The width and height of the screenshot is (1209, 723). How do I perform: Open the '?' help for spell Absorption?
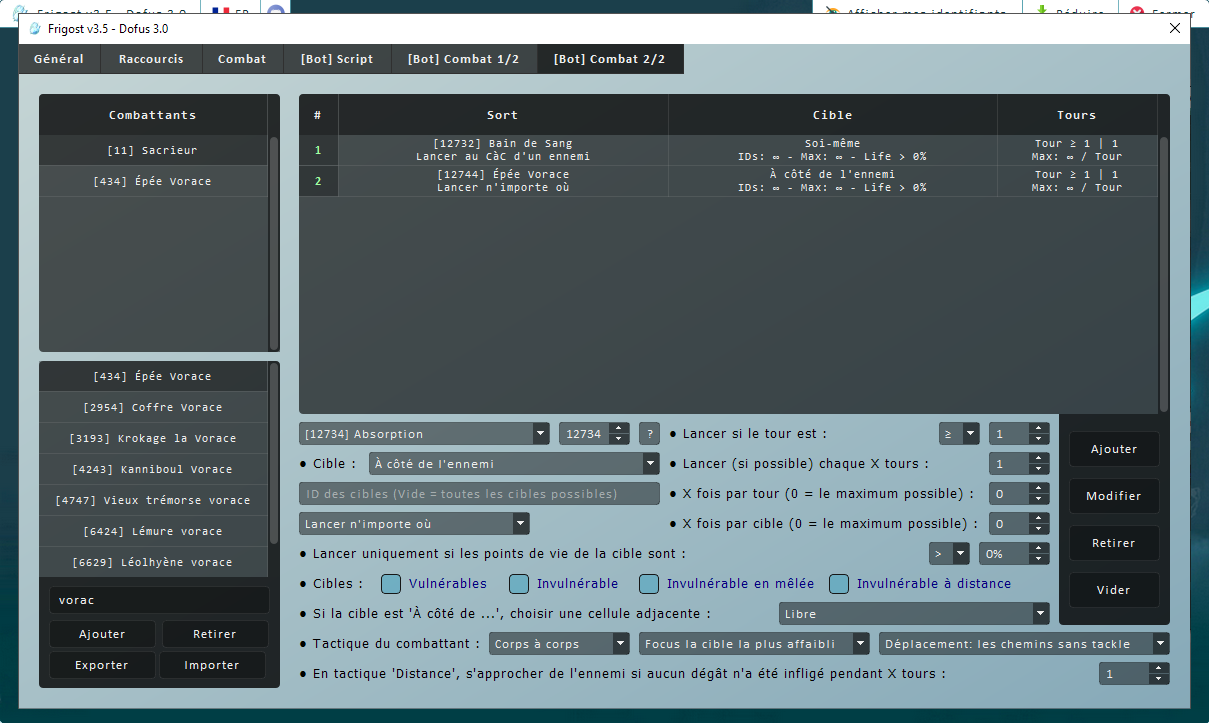point(649,433)
